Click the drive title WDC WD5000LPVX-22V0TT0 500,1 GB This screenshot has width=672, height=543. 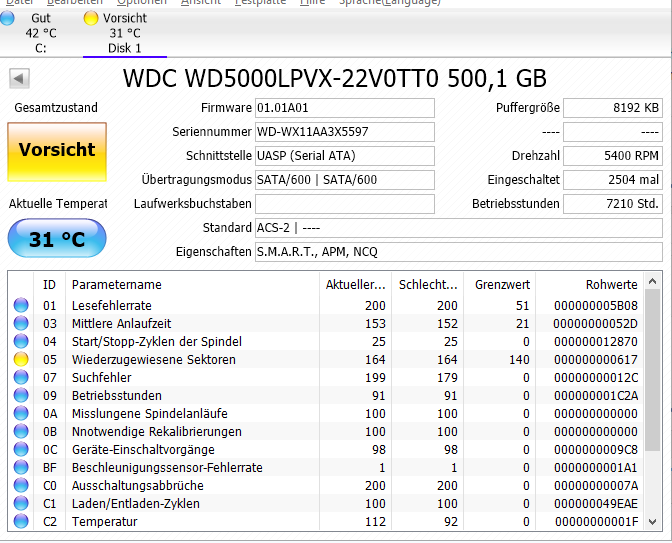coord(335,78)
